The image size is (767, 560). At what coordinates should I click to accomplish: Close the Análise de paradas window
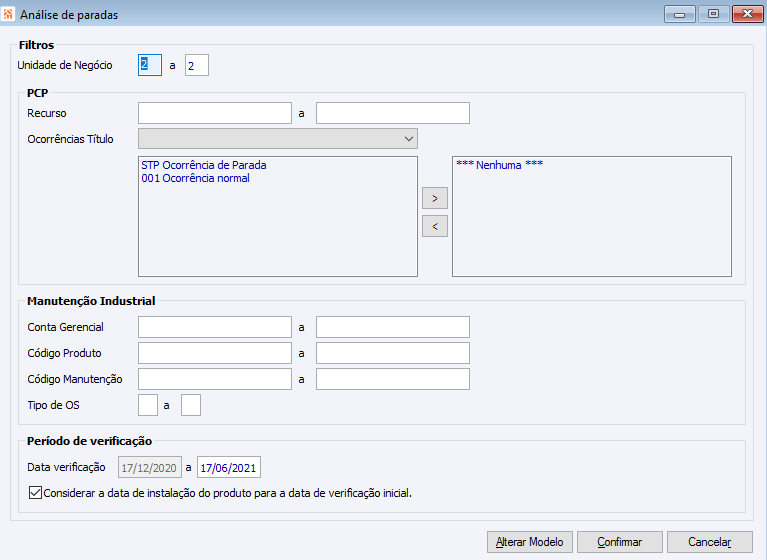click(x=747, y=14)
